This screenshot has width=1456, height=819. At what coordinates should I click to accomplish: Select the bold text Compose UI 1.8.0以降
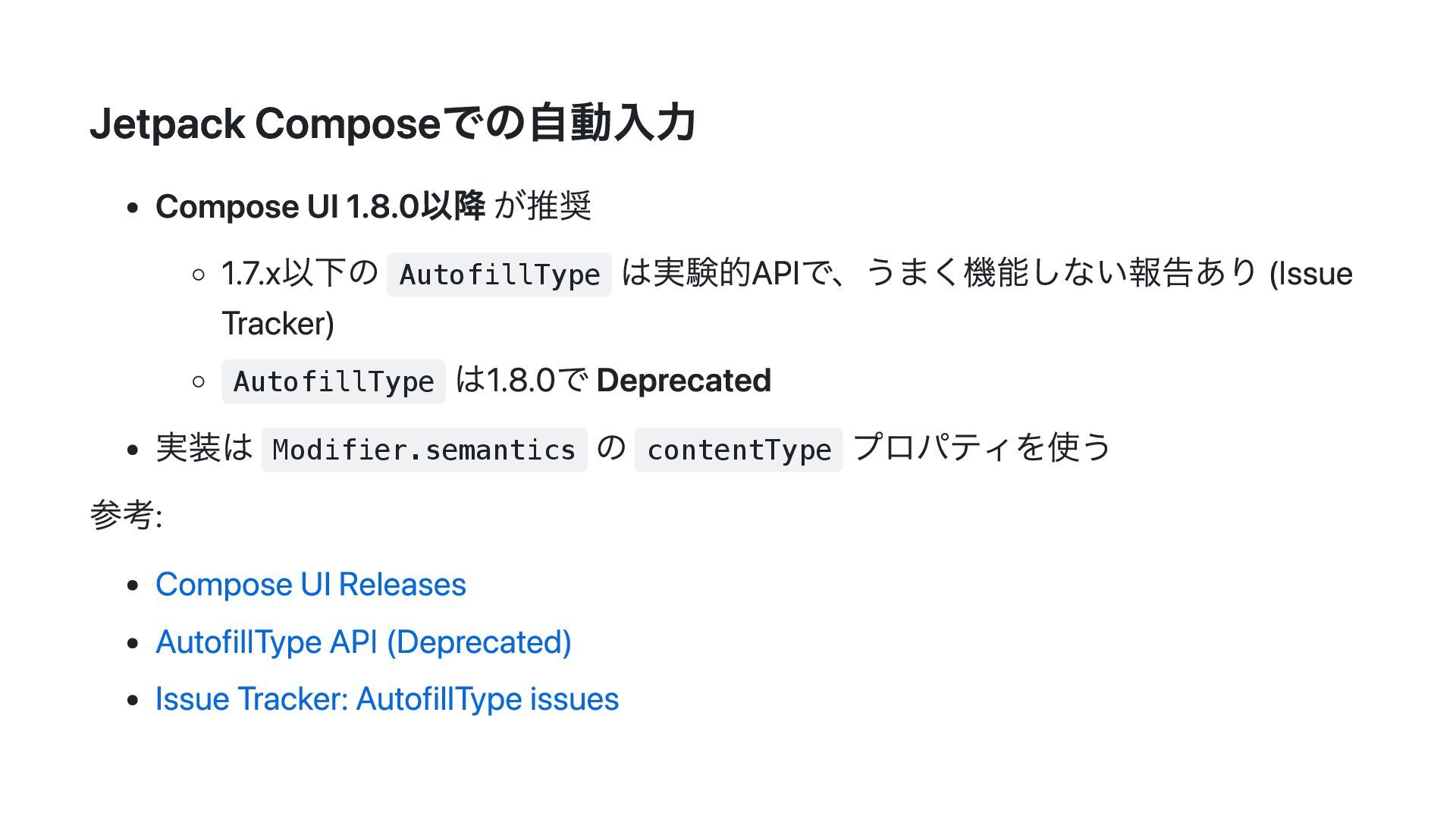coord(320,206)
